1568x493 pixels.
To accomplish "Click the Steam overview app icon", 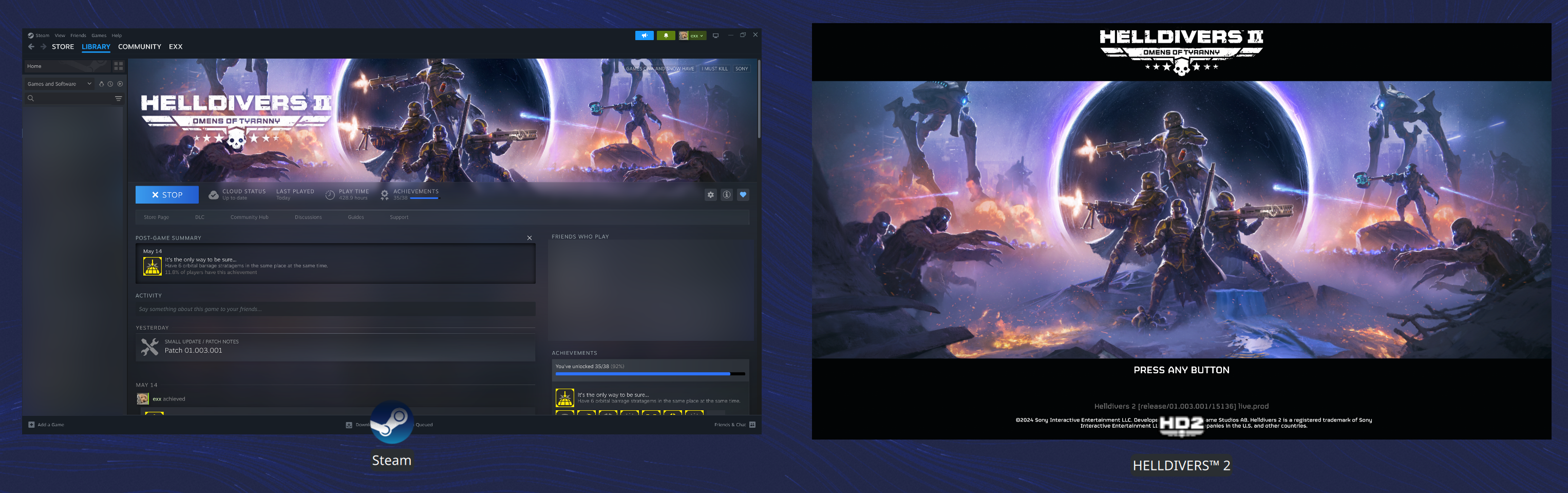I will pos(392,422).
